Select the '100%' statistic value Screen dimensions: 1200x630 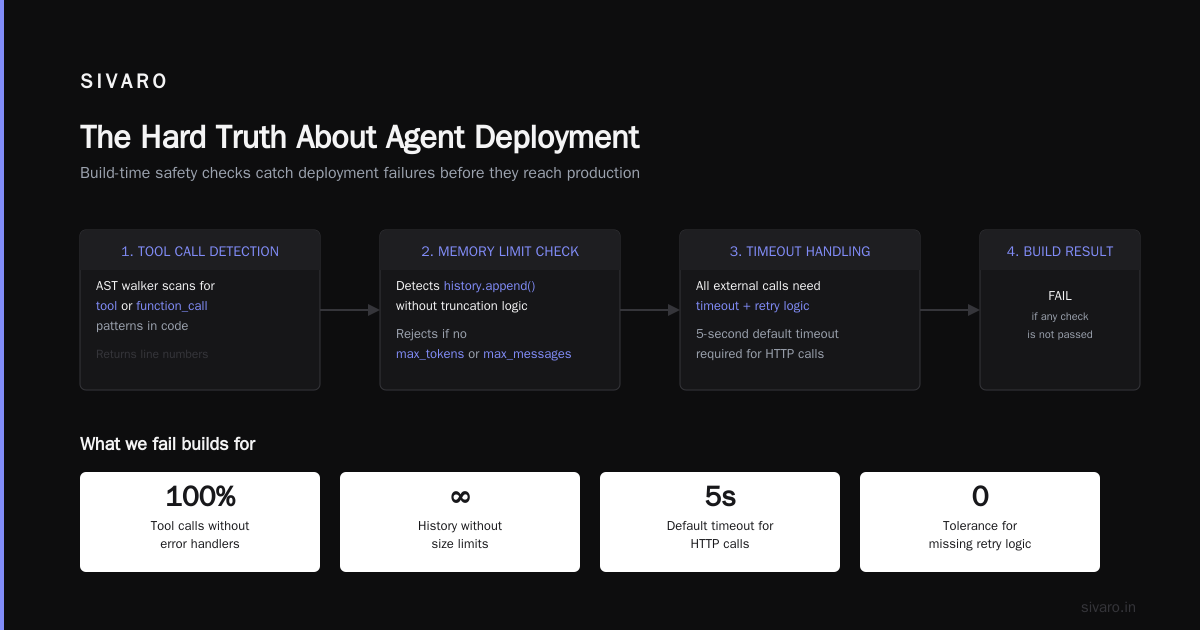point(200,496)
